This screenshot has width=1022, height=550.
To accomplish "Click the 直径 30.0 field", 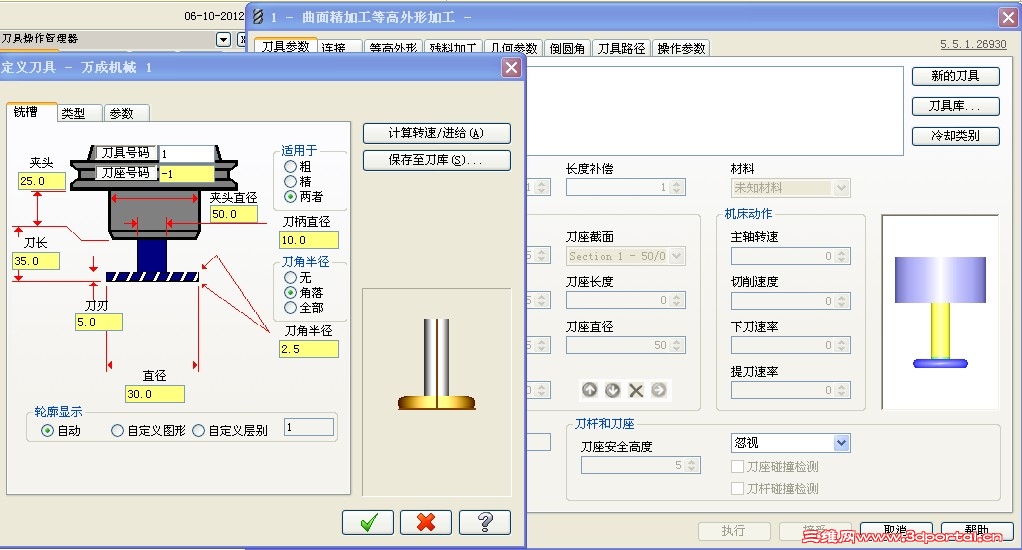I will pyautogui.click(x=154, y=394).
